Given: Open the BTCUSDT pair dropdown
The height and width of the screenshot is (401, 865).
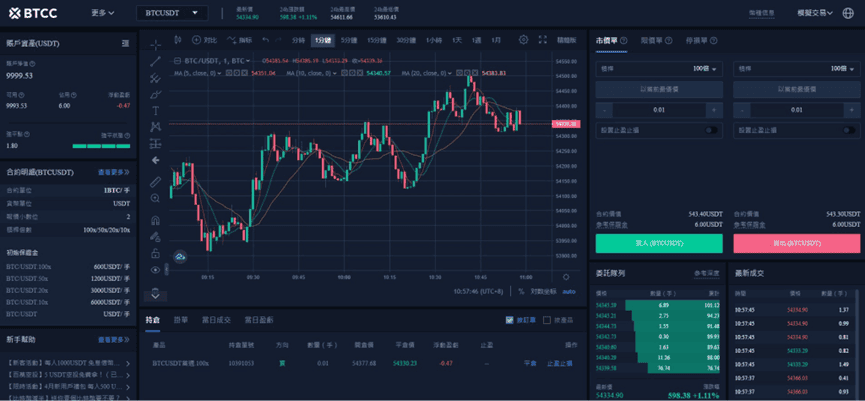Looking at the screenshot, I should coord(172,13).
